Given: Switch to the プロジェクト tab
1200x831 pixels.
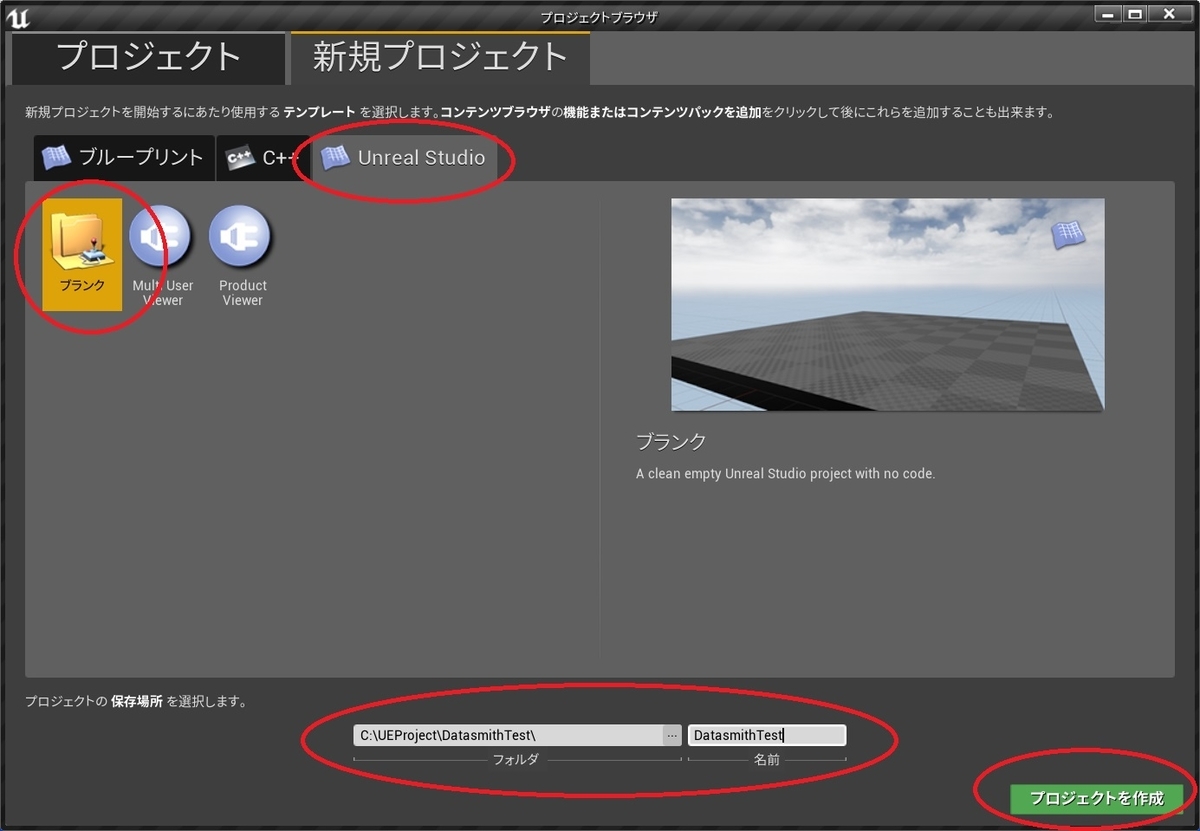Looking at the screenshot, I should (146, 58).
